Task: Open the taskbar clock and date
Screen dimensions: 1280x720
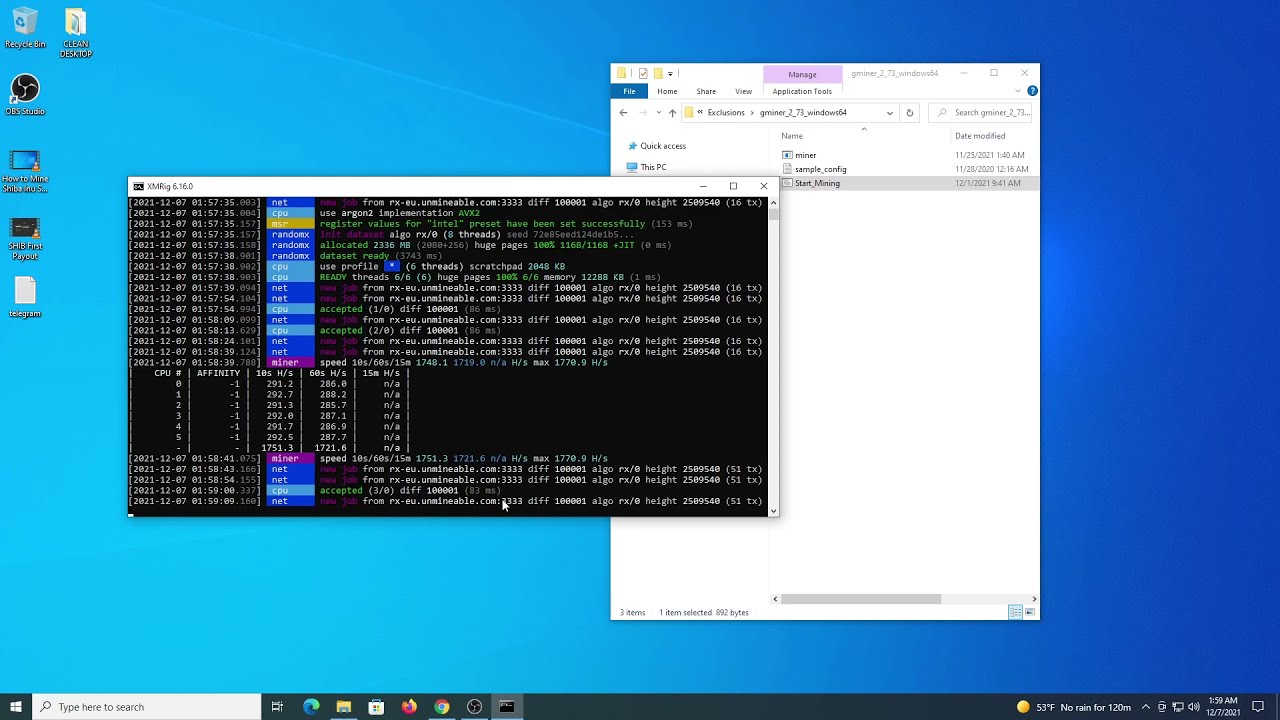Action: [x=1223, y=707]
